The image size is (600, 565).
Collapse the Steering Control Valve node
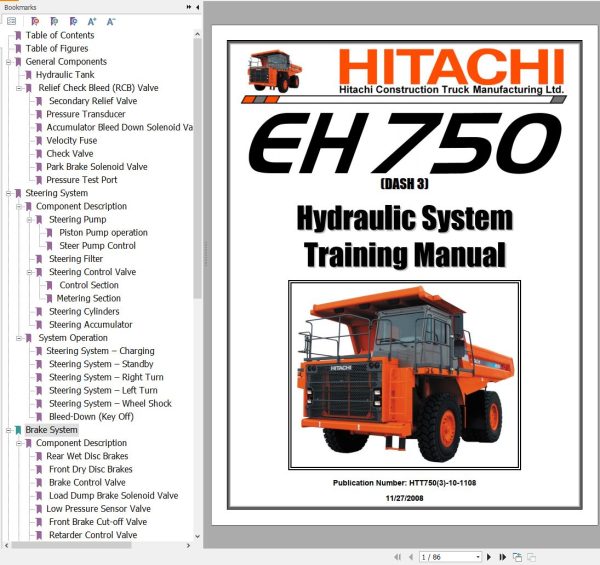pyautogui.click(x=29, y=272)
